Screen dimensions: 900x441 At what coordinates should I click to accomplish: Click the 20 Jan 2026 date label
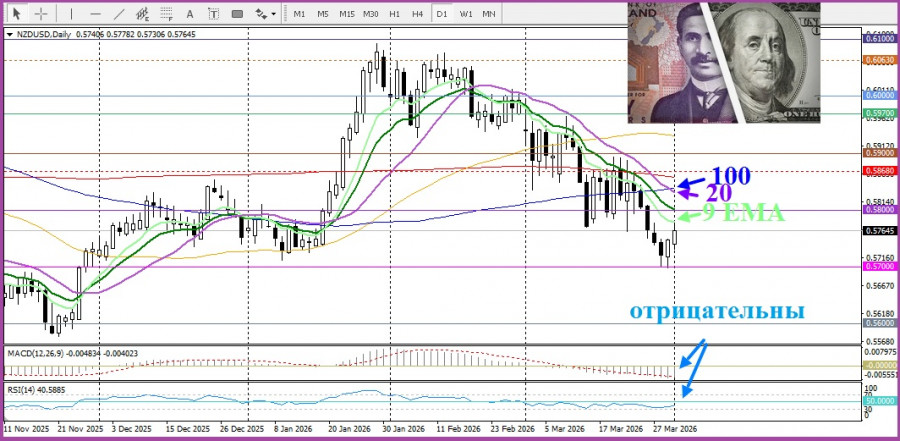coord(350,430)
